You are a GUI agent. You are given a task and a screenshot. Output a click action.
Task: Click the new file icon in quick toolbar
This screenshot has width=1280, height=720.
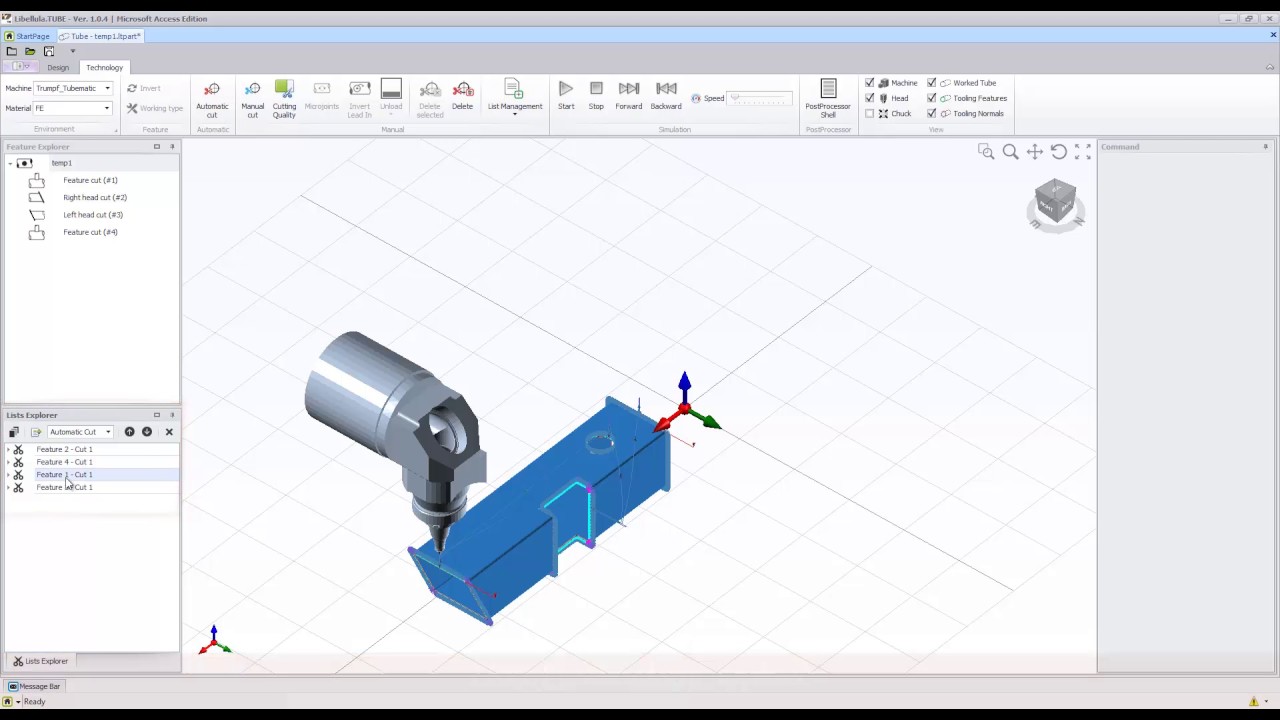11,51
